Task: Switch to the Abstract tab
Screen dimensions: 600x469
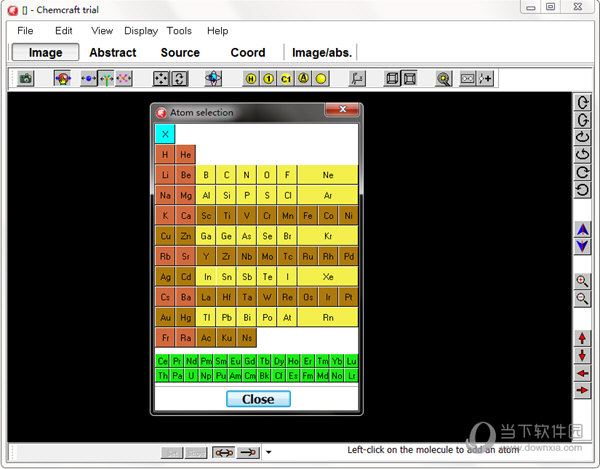Action: (112, 52)
